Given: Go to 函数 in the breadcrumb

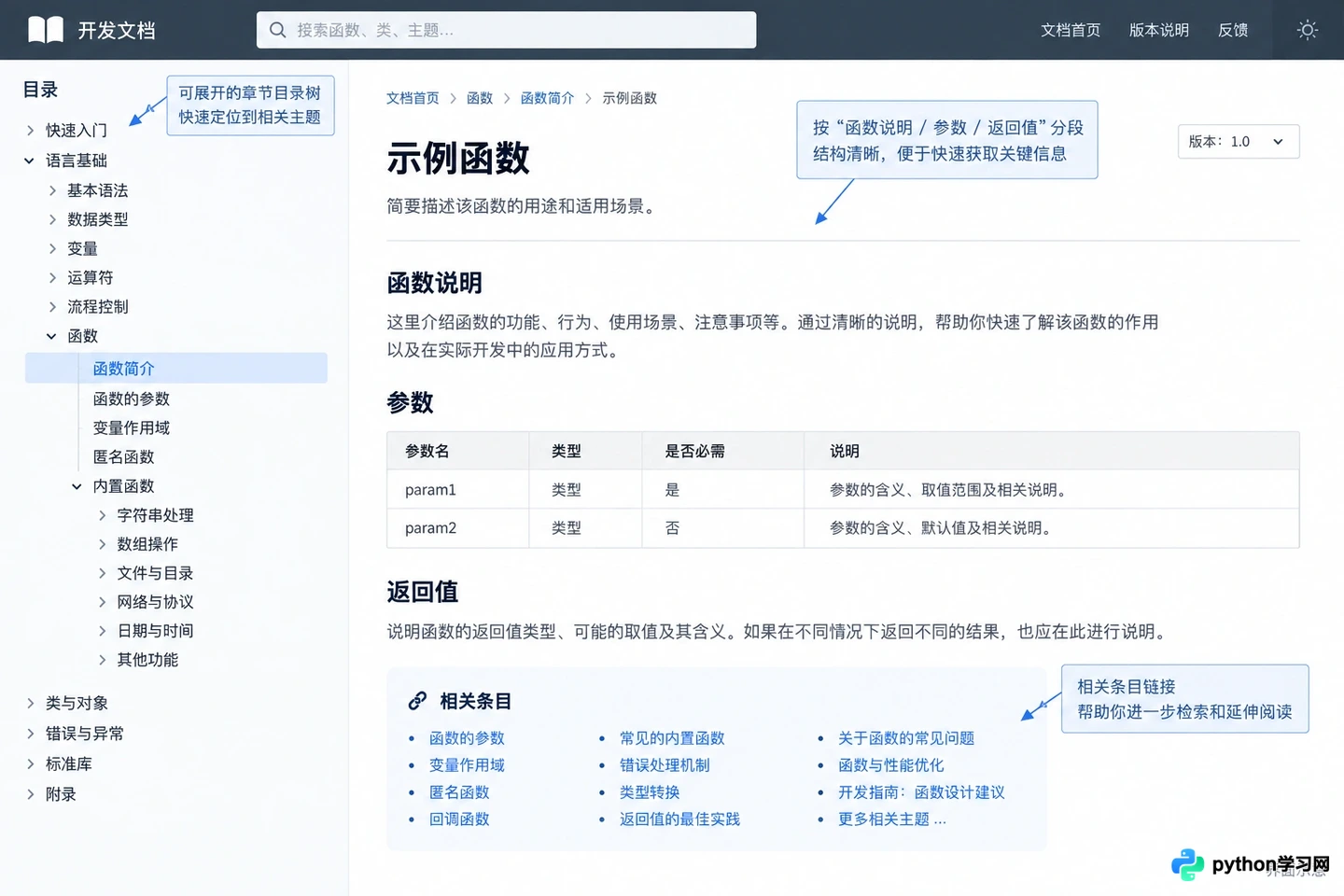Looking at the screenshot, I should [x=480, y=98].
